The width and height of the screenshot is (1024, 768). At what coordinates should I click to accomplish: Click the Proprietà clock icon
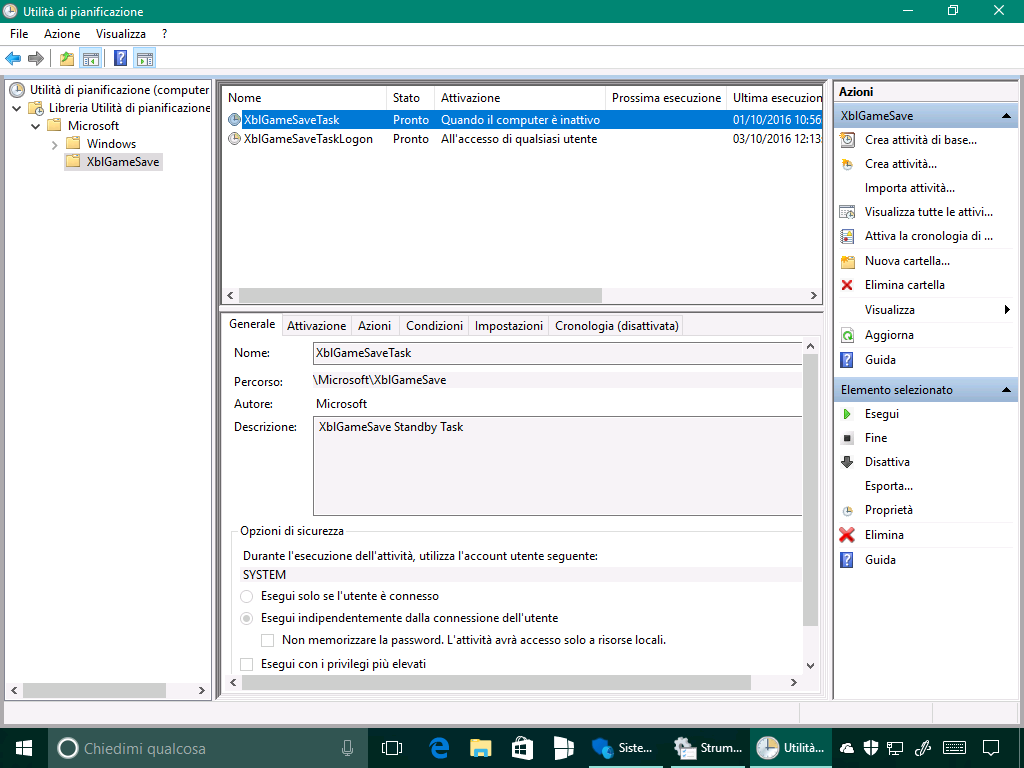(x=847, y=511)
